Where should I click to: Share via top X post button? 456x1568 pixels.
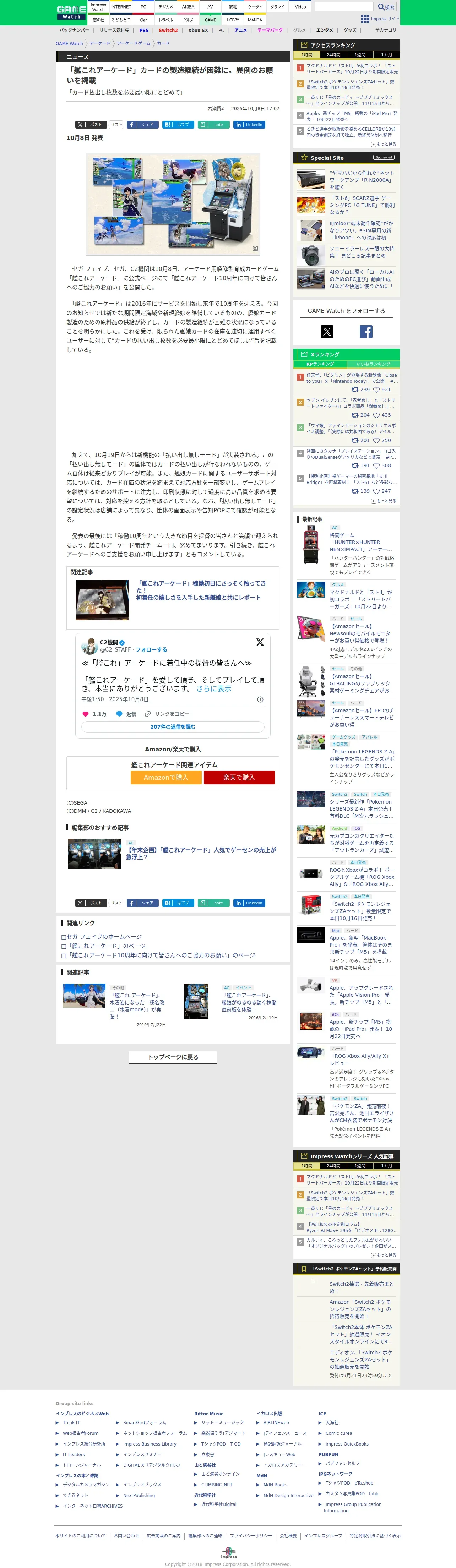click(x=91, y=125)
